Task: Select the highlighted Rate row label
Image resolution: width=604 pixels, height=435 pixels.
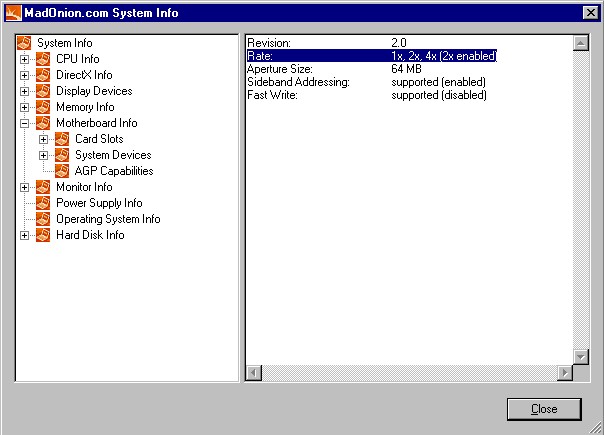Action: 260,56
